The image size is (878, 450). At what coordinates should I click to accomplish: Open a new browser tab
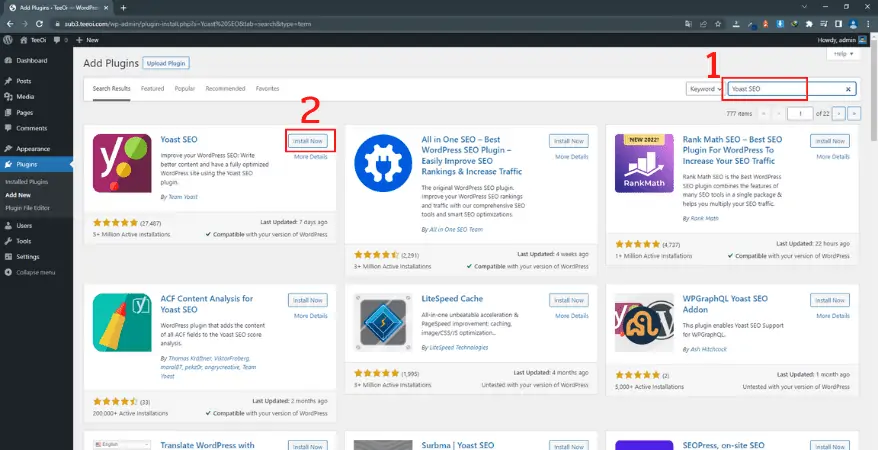tap(124, 8)
